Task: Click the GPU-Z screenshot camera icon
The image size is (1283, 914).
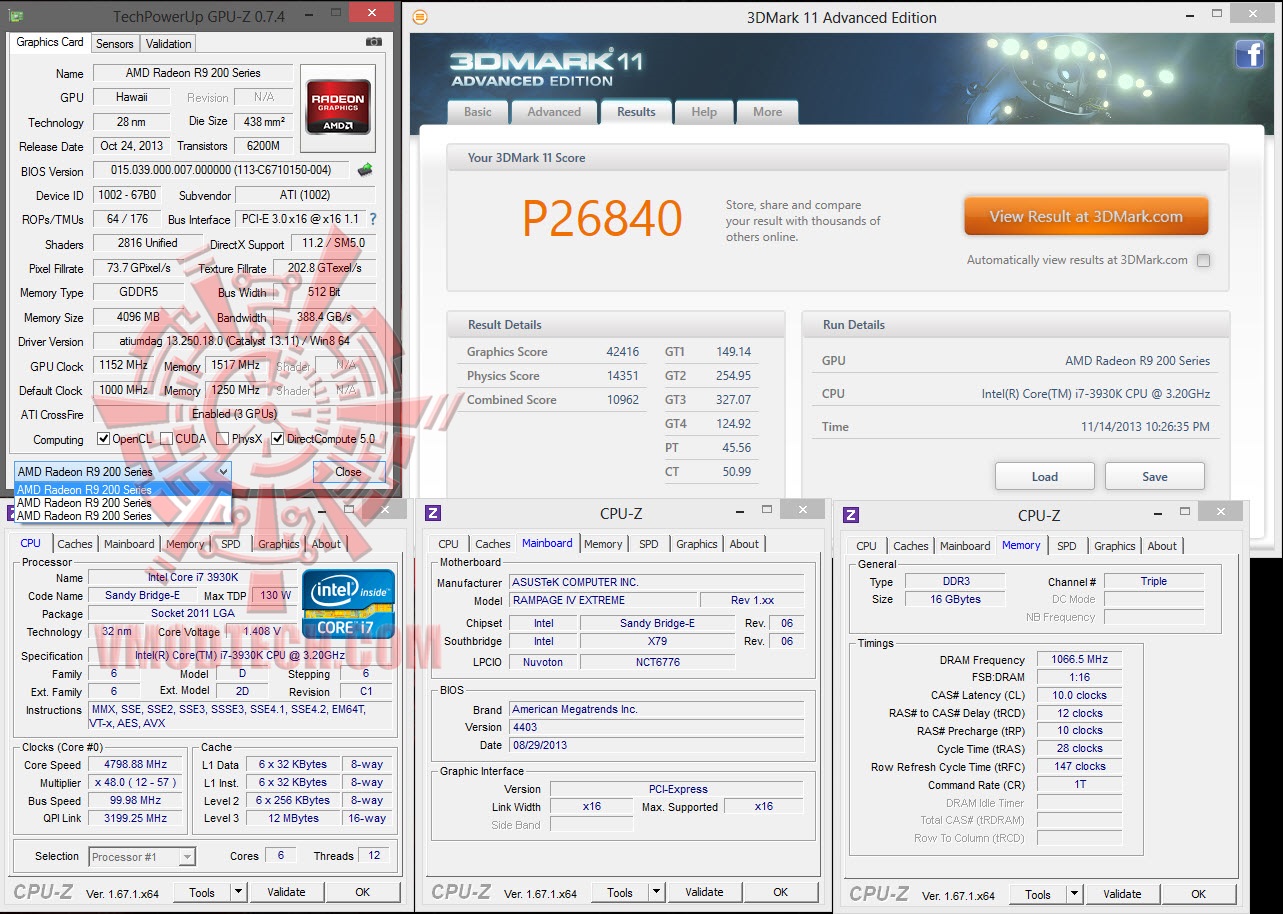Action: pyautogui.click(x=374, y=42)
